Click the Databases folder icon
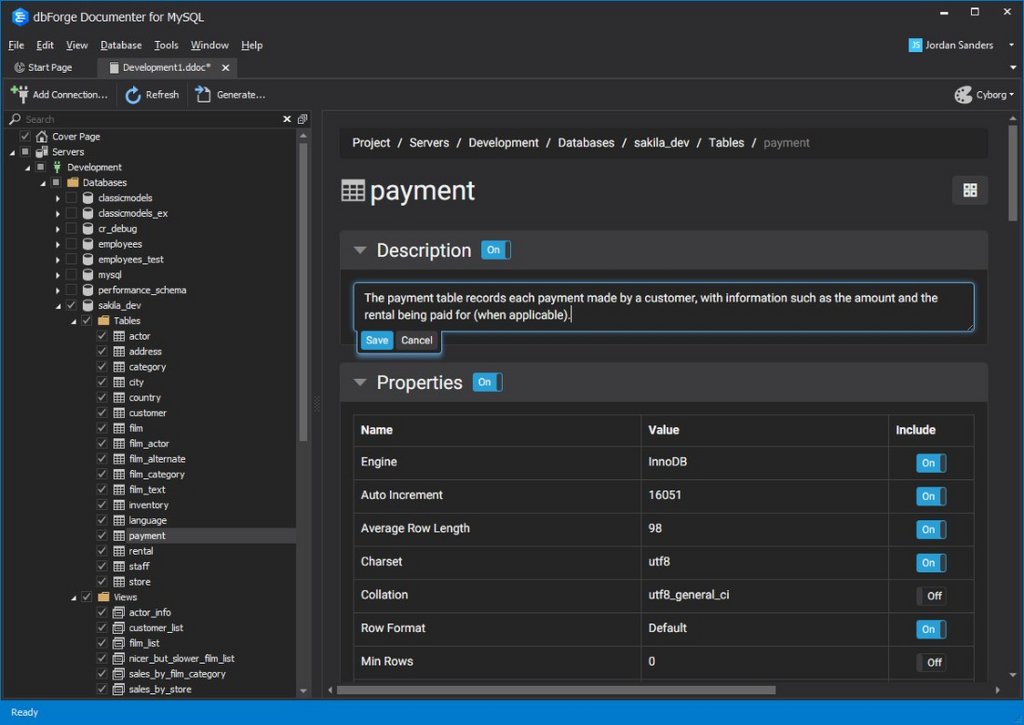Image resolution: width=1024 pixels, height=725 pixels. (x=73, y=182)
